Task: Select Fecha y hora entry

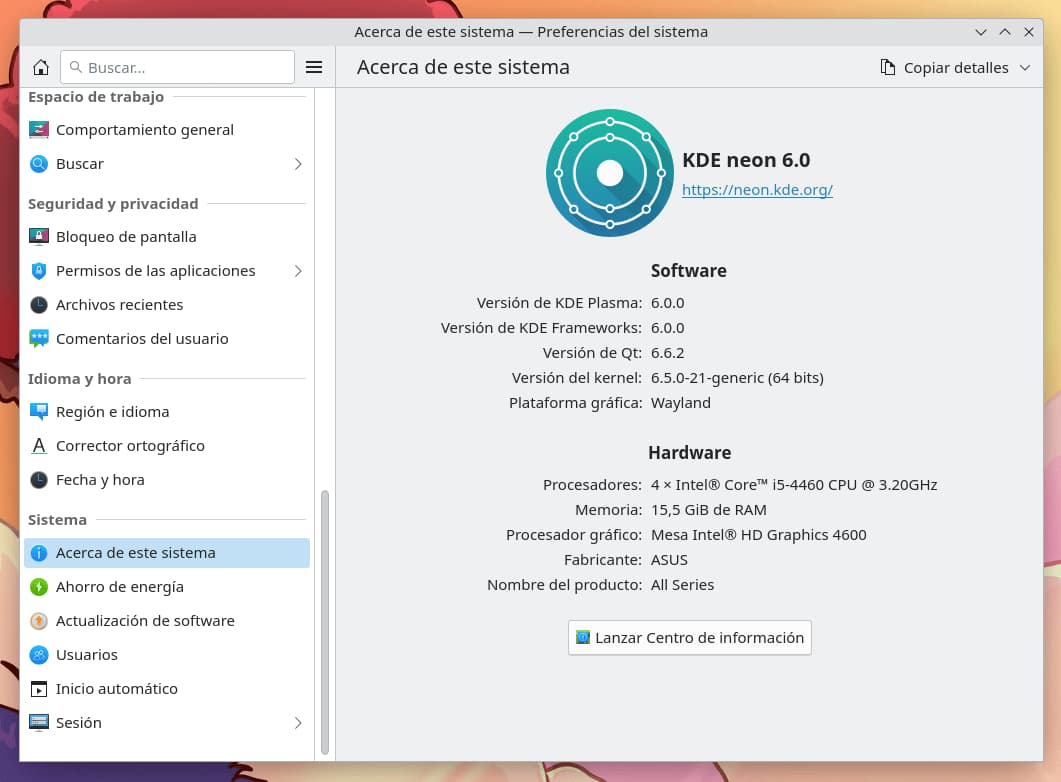Action: [x=166, y=480]
